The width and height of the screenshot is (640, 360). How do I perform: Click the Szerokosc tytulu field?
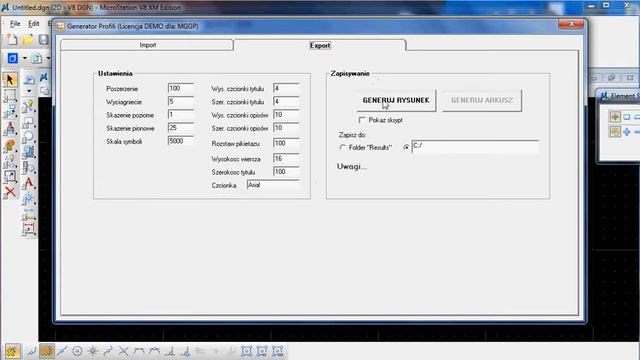click(x=286, y=171)
